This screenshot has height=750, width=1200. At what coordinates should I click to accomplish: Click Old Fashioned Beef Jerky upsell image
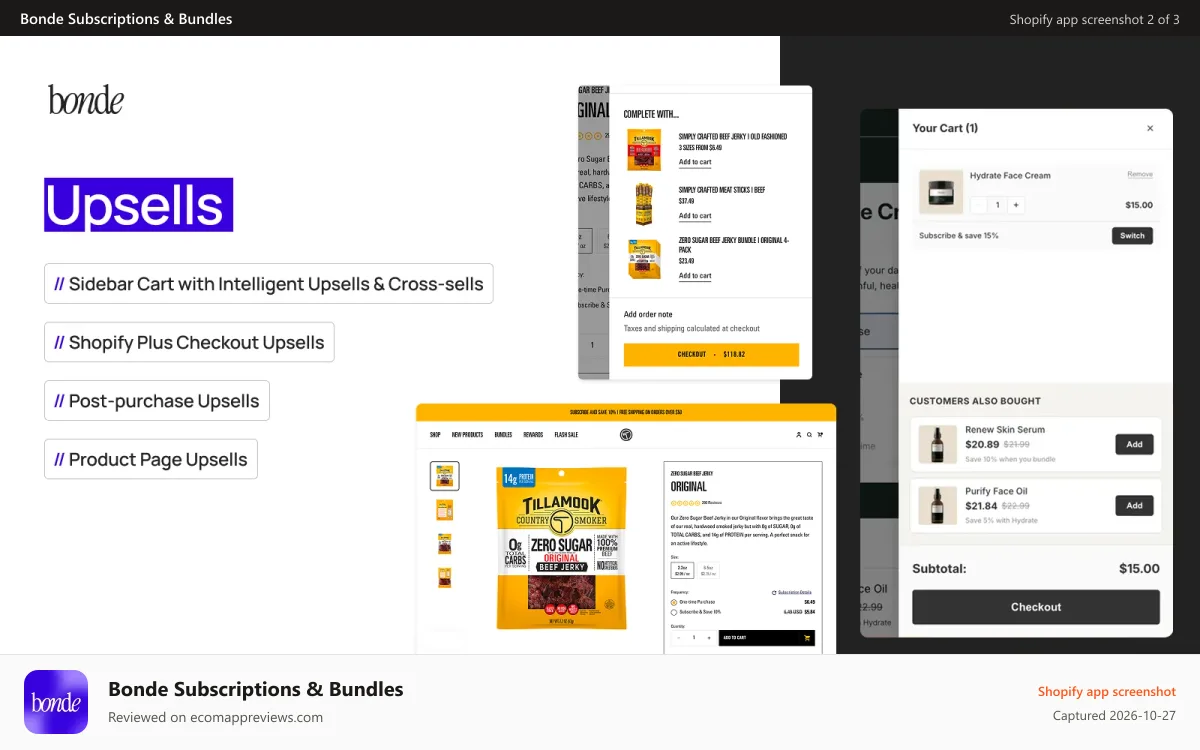[644, 150]
